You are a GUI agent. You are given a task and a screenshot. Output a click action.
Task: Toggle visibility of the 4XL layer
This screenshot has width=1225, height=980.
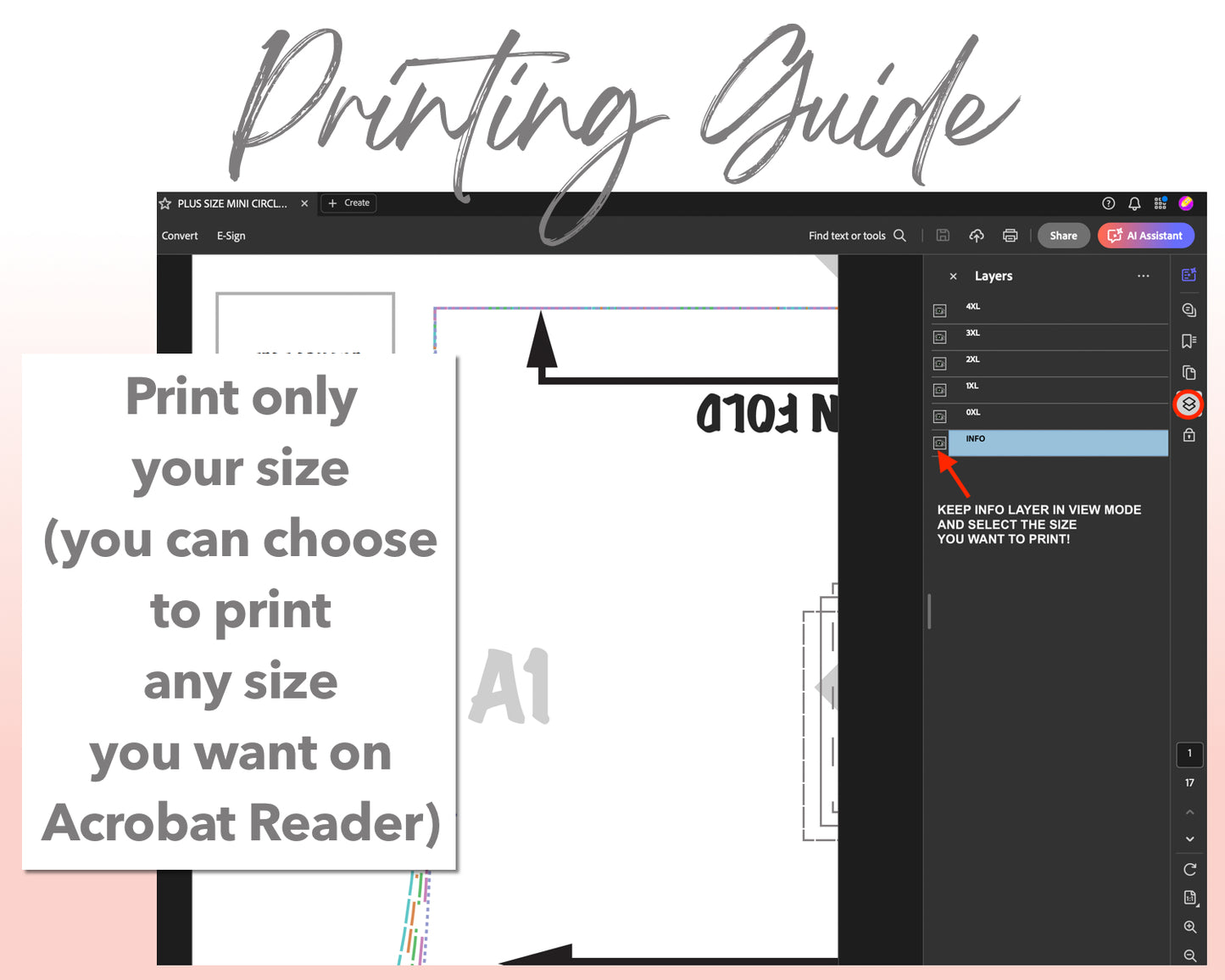coord(939,311)
